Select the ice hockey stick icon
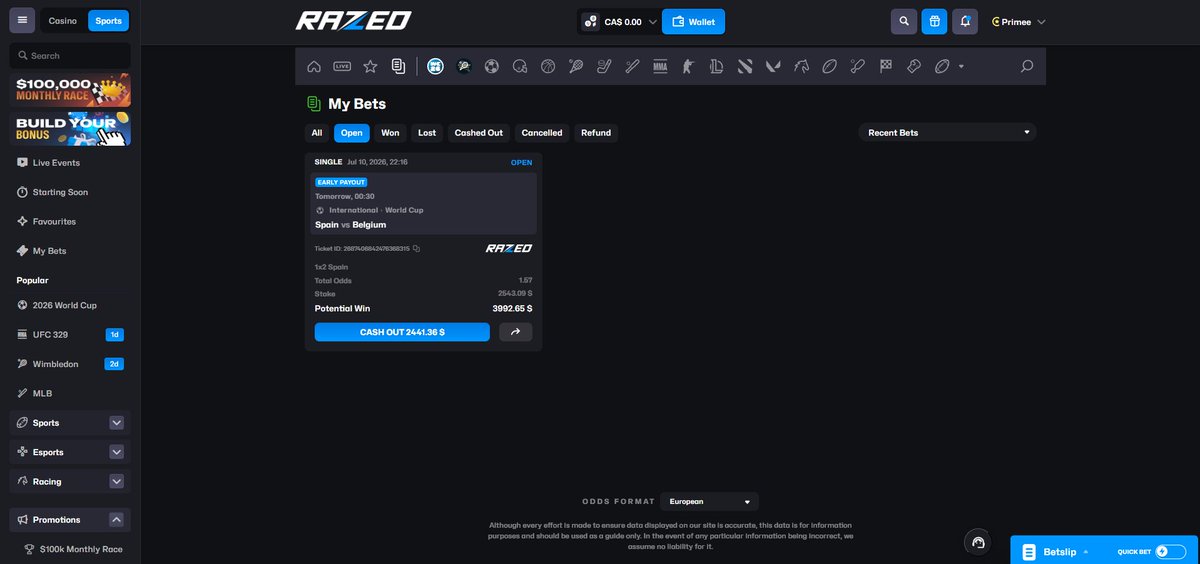The width and height of the screenshot is (1200, 564). (604, 67)
